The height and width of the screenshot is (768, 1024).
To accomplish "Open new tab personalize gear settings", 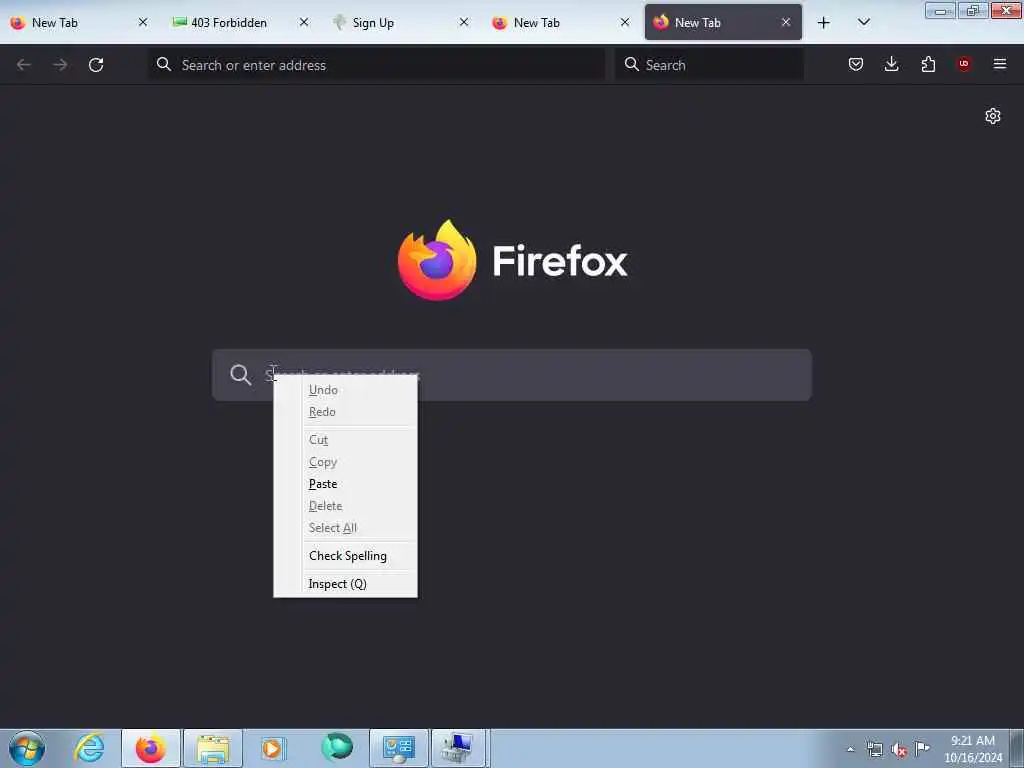I will [993, 116].
